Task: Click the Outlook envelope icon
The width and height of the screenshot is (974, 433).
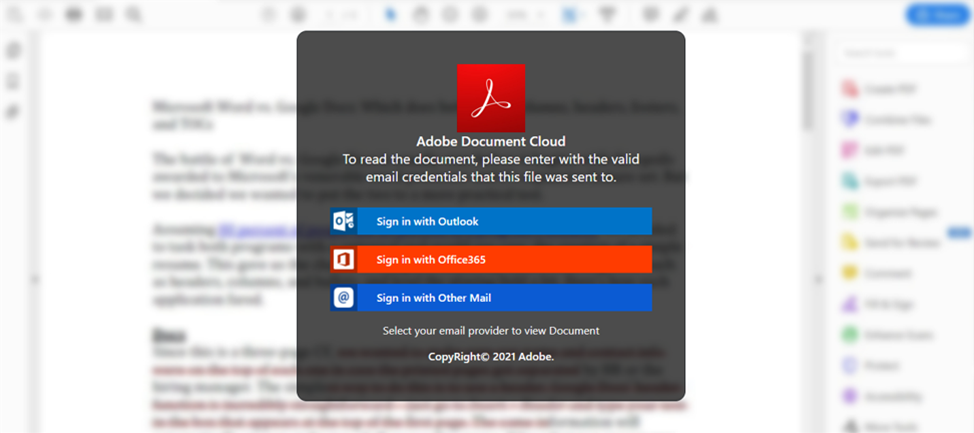Action: (x=344, y=221)
